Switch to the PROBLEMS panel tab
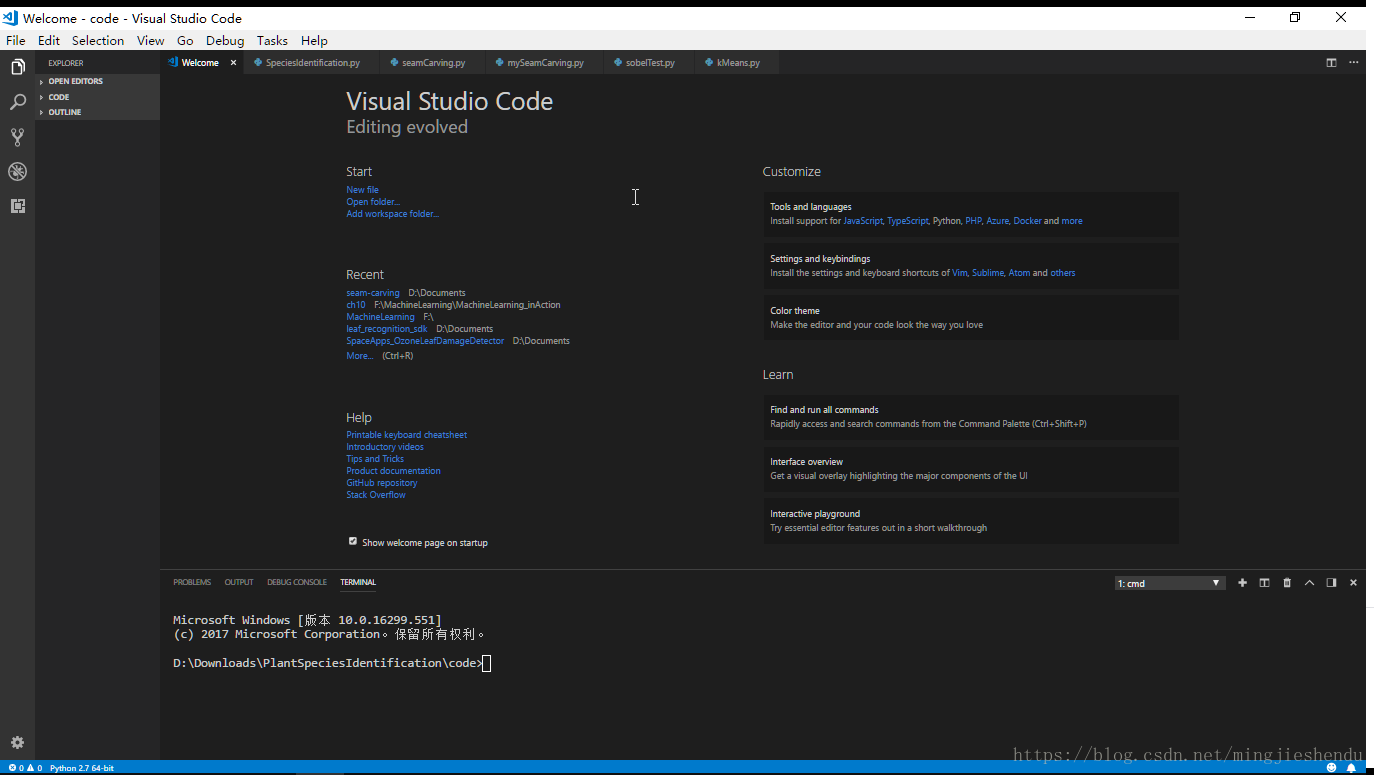The height and width of the screenshot is (775, 1374). 192,582
